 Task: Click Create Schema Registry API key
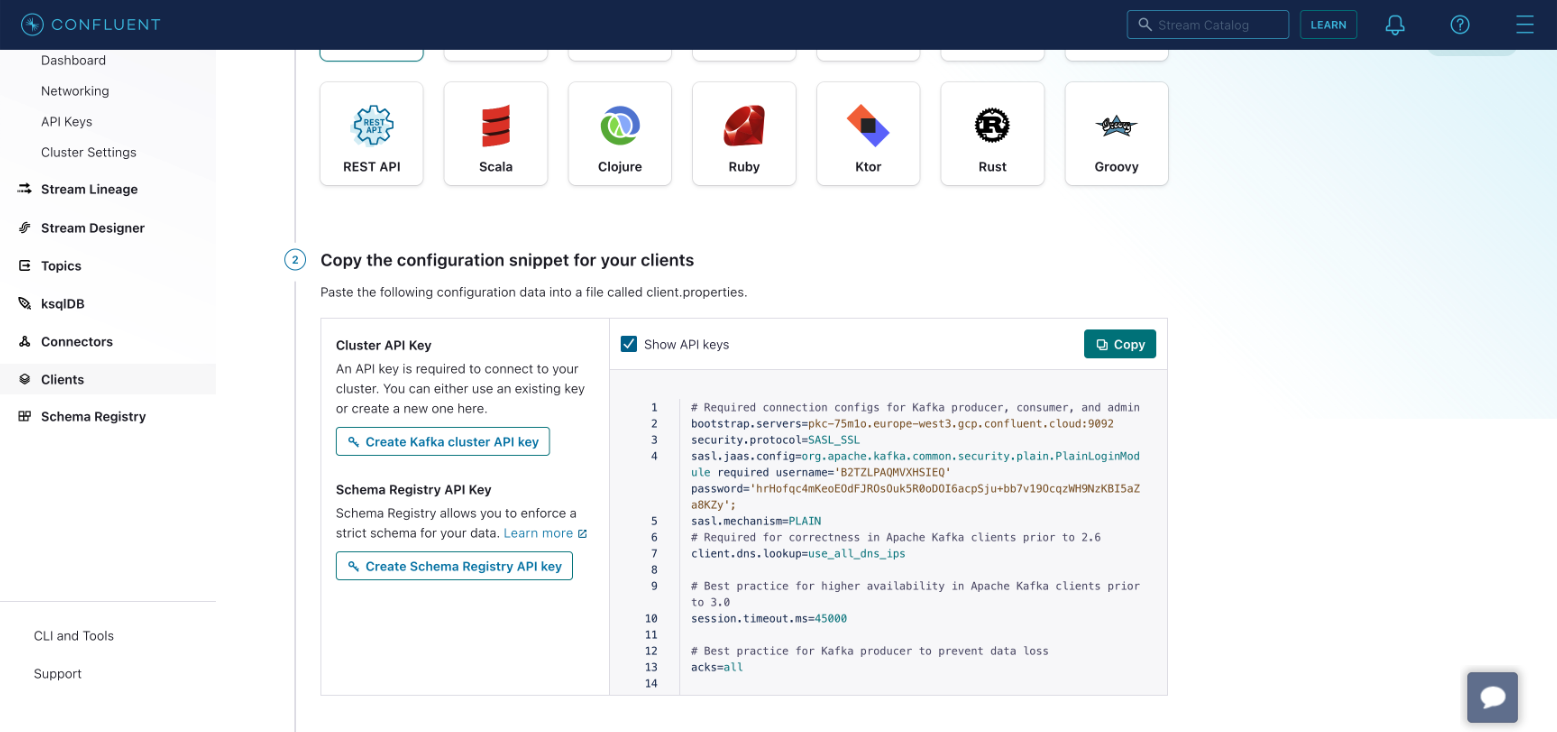point(454,566)
